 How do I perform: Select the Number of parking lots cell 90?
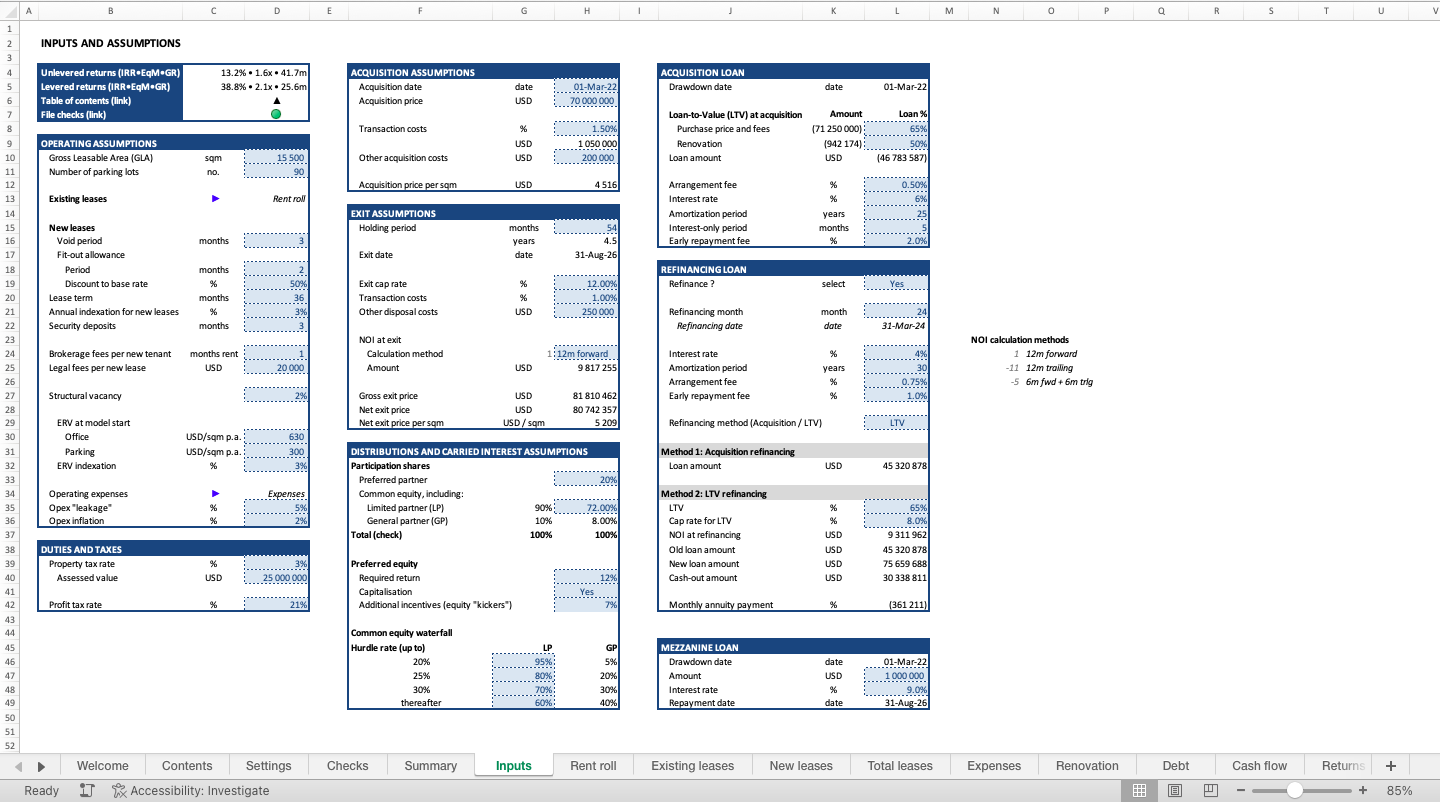[x=276, y=172]
